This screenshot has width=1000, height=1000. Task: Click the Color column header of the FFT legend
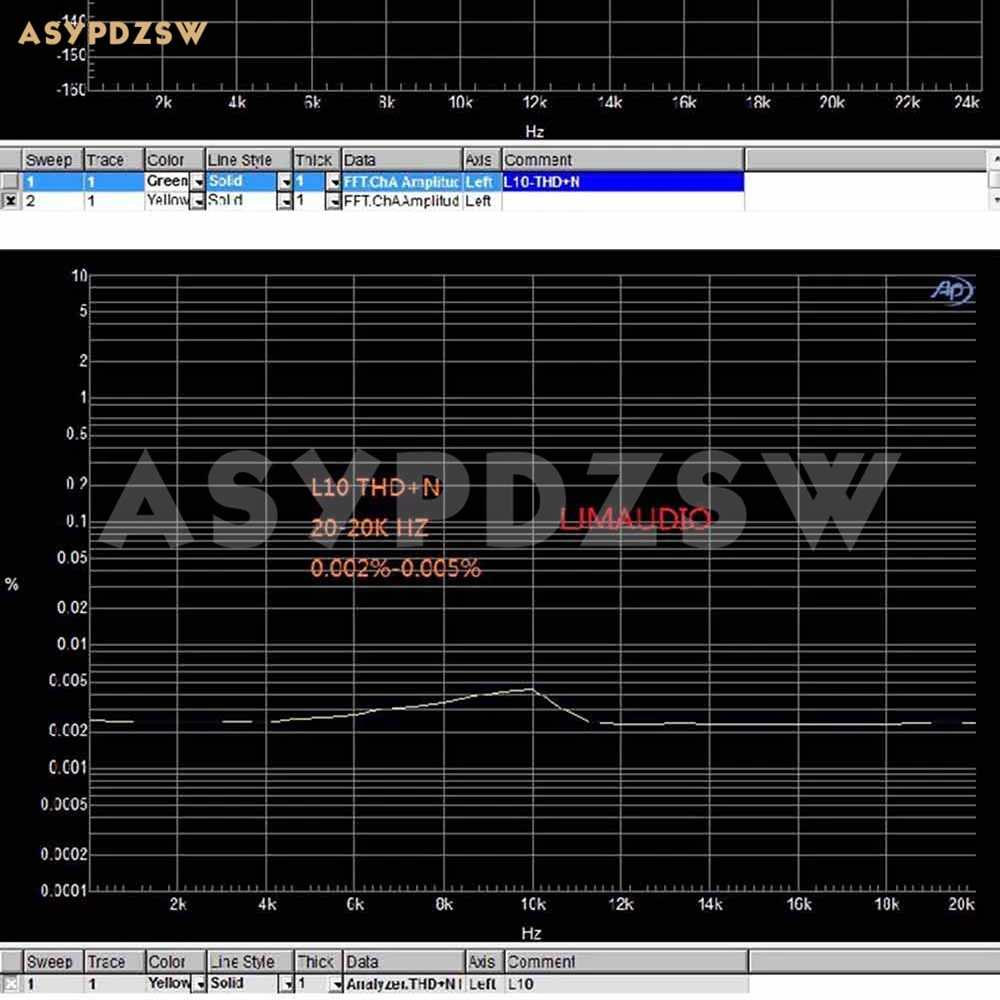click(174, 159)
